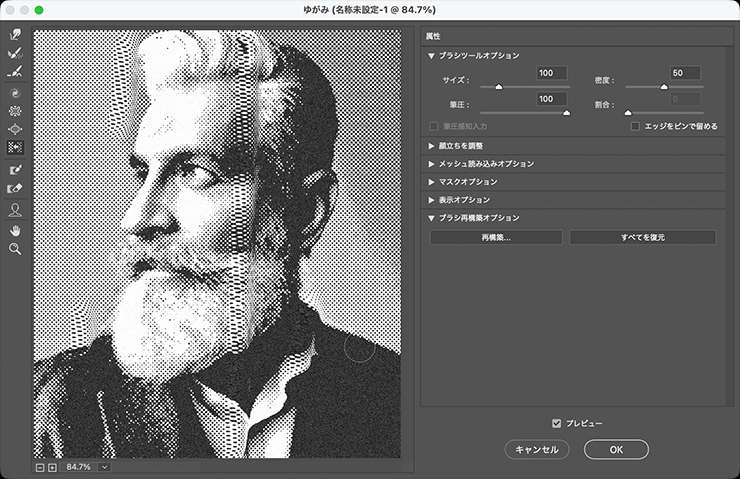Select the Pucker tool
Screen dimensions: 740x479
coord(15,110)
